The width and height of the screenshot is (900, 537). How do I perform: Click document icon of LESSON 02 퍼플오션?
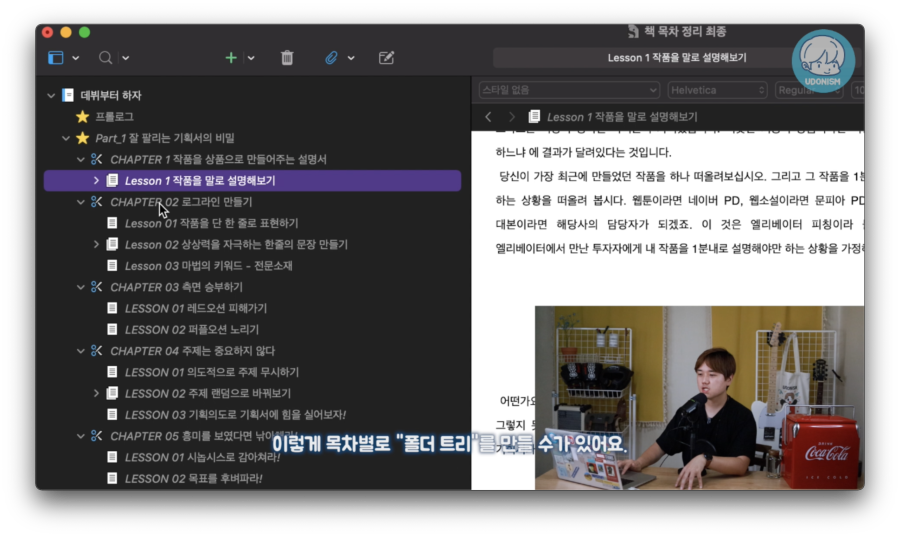pos(112,330)
